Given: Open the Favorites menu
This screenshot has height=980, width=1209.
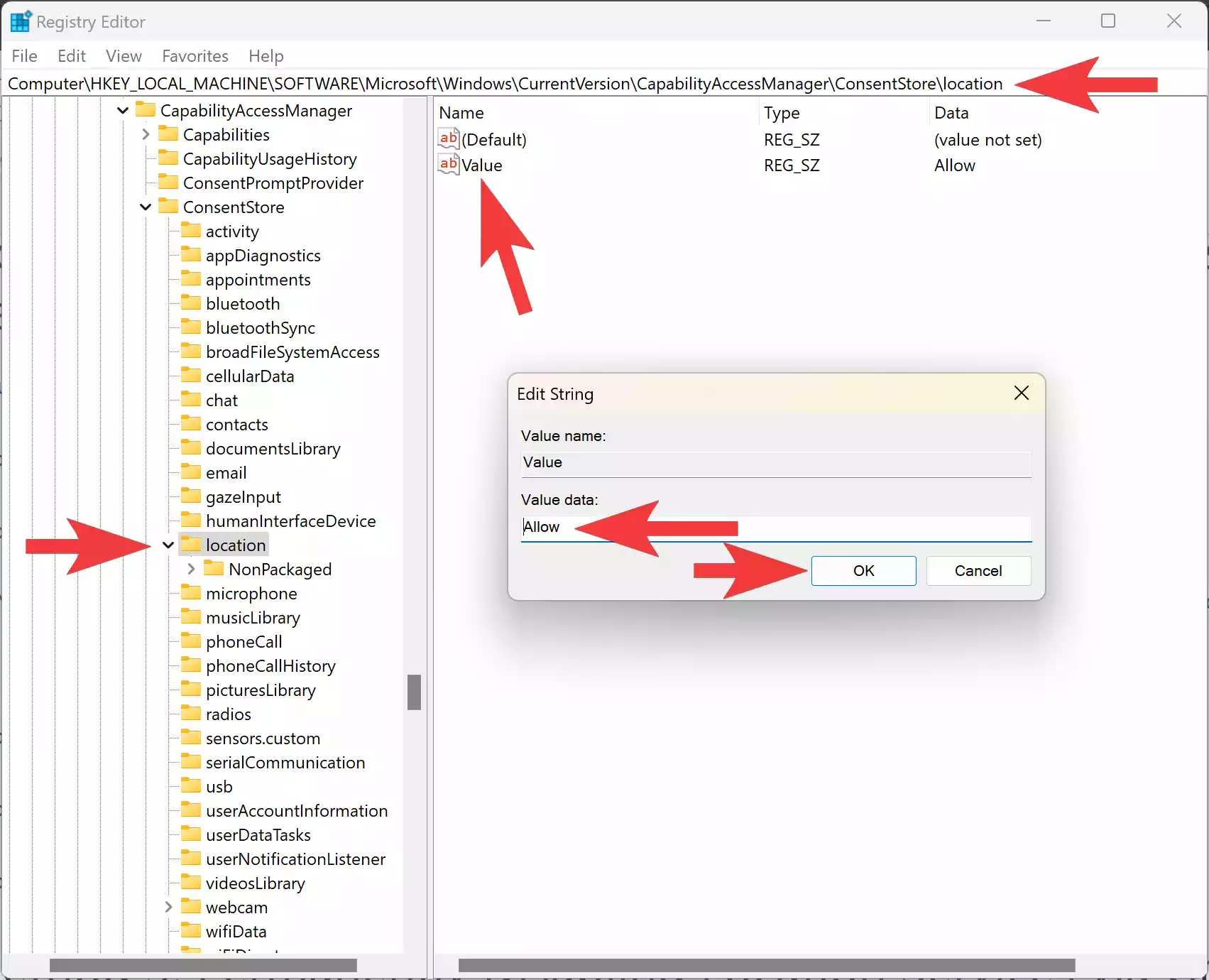Looking at the screenshot, I should pos(195,56).
